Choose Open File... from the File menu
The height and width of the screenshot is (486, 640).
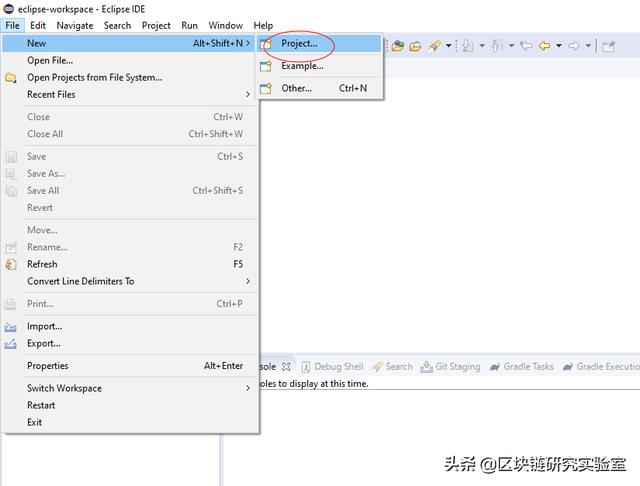coord(129,61)
